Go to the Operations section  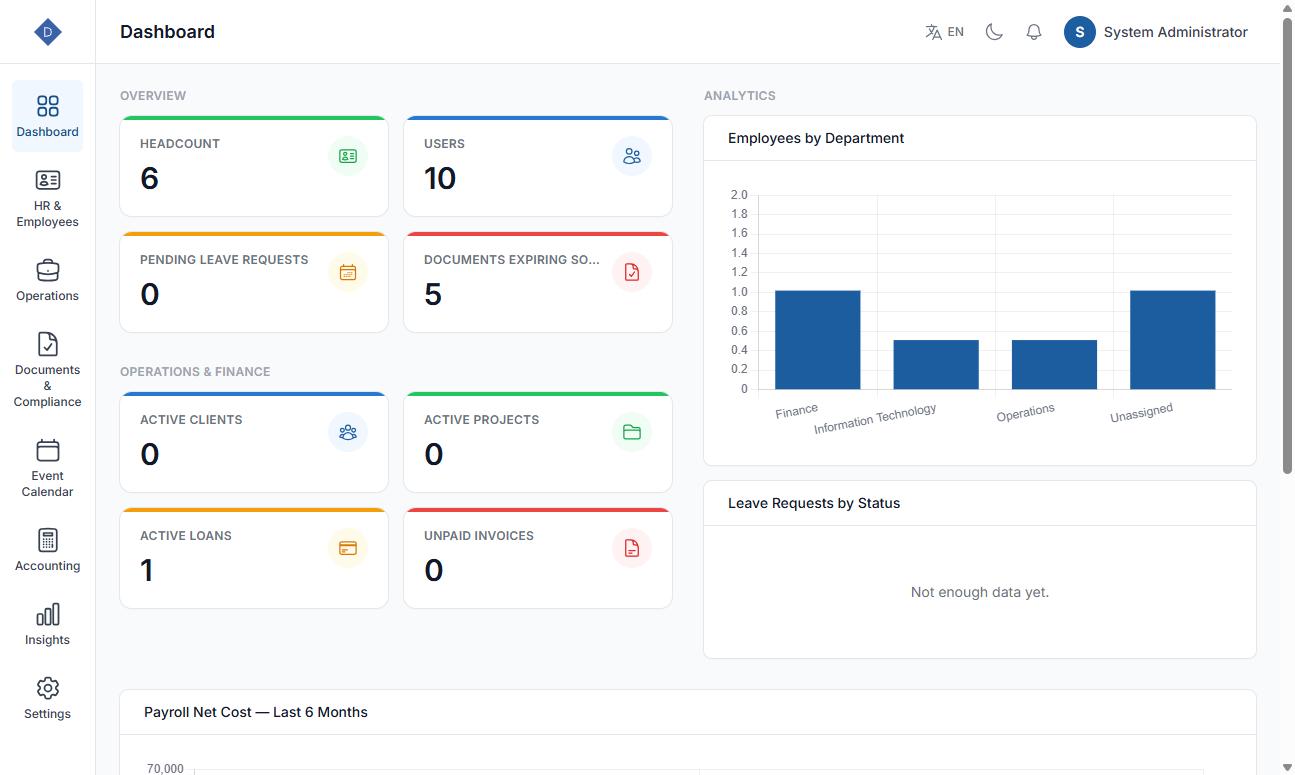click(47, 281)
